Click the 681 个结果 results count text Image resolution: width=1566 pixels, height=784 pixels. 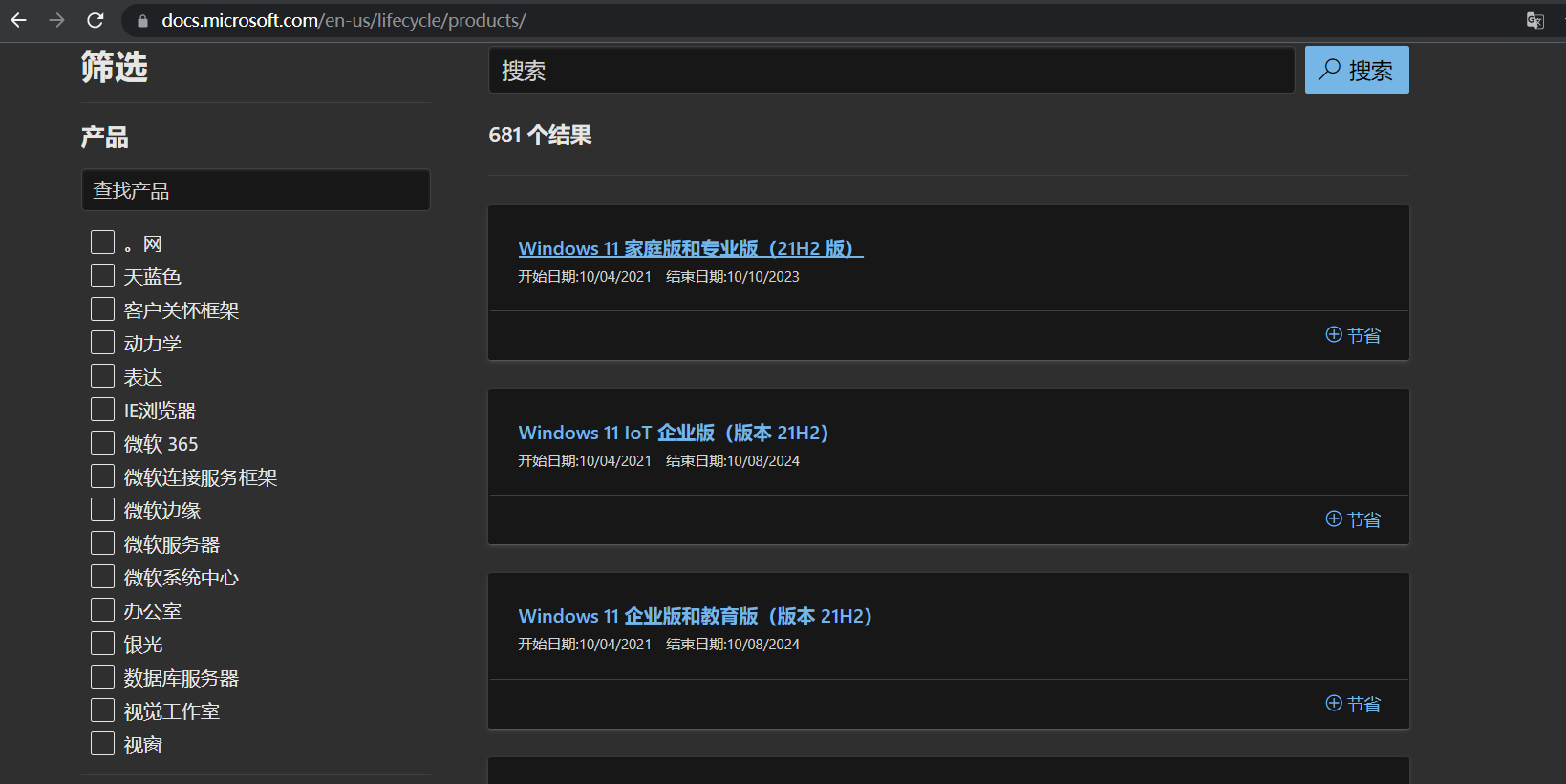pyautogui.click(x=540, y=136)
